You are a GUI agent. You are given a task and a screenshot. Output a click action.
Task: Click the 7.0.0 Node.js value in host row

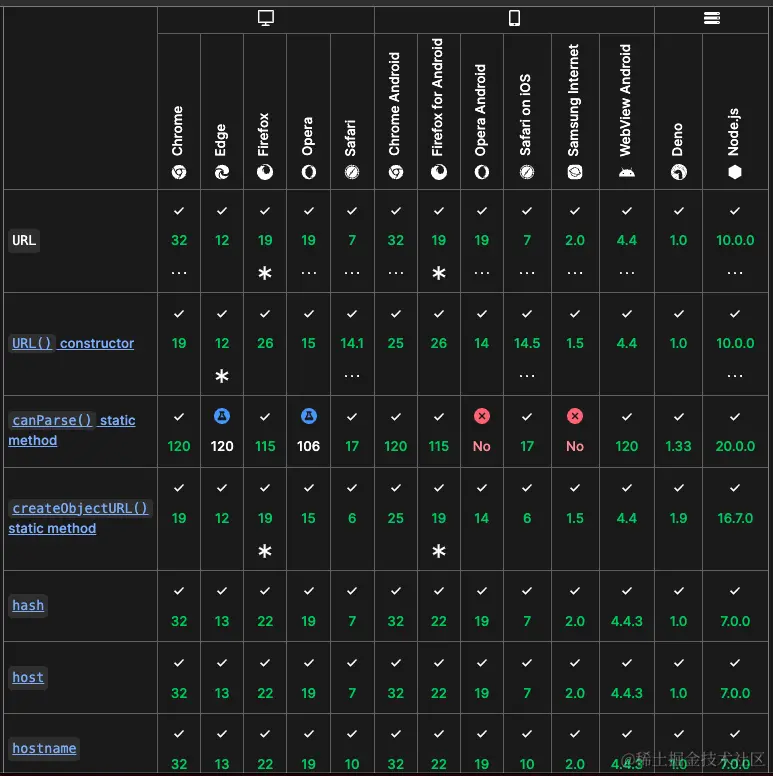[735, 693]
